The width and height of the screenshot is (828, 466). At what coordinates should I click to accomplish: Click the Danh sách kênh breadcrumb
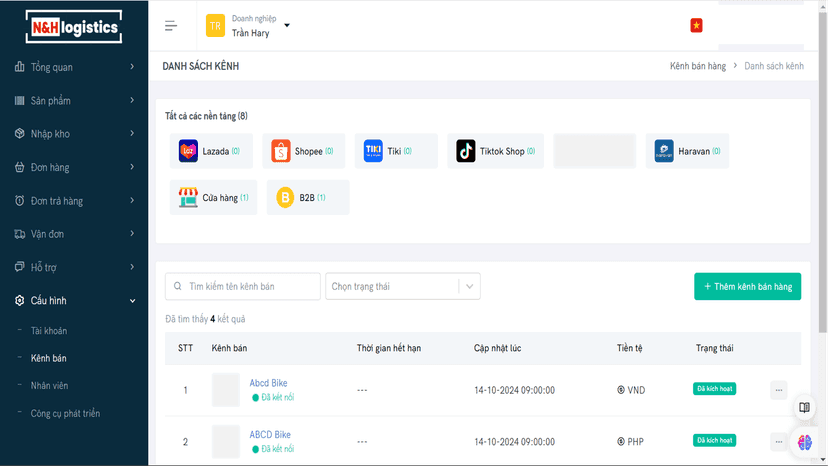774,66
